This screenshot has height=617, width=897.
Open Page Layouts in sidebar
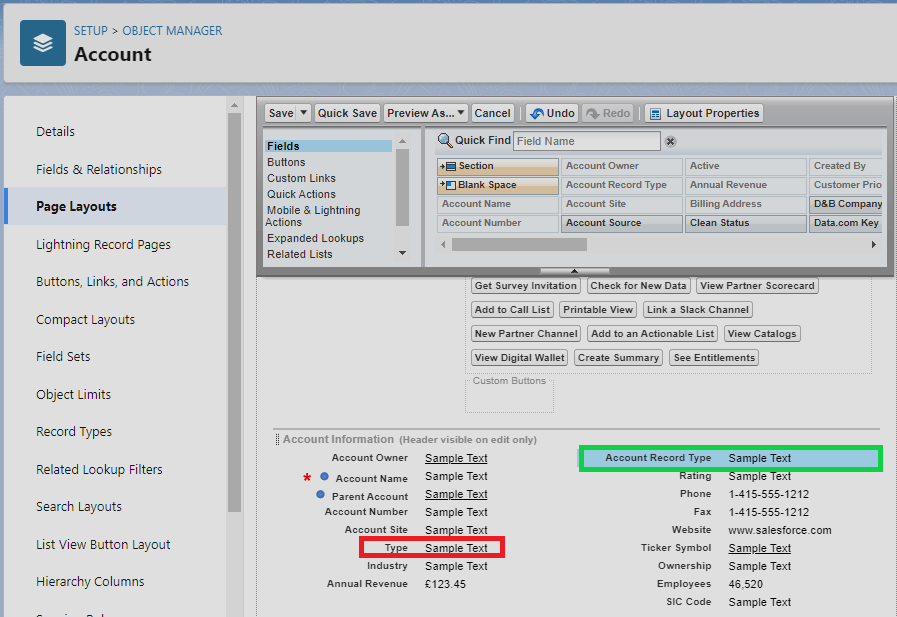[x=76, y=206]
